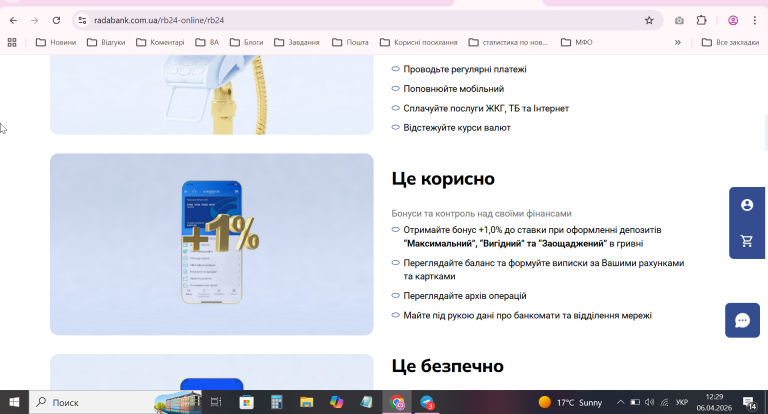Viewport: 768px width, 414px height.
Task: Open the Новини bookmarks folder
Action: click(56, 43)
